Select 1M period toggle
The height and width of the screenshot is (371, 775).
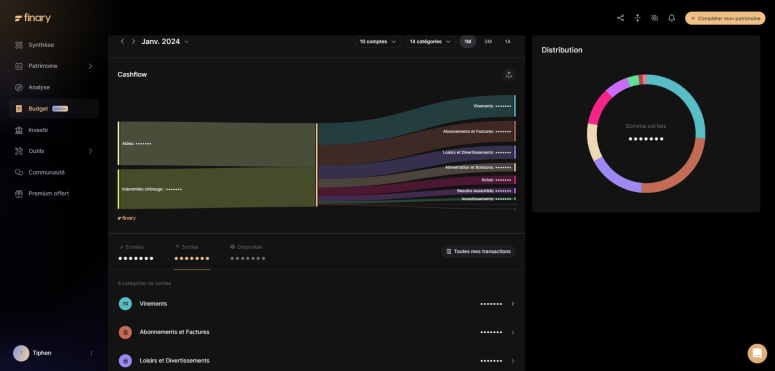click(468, 41)
